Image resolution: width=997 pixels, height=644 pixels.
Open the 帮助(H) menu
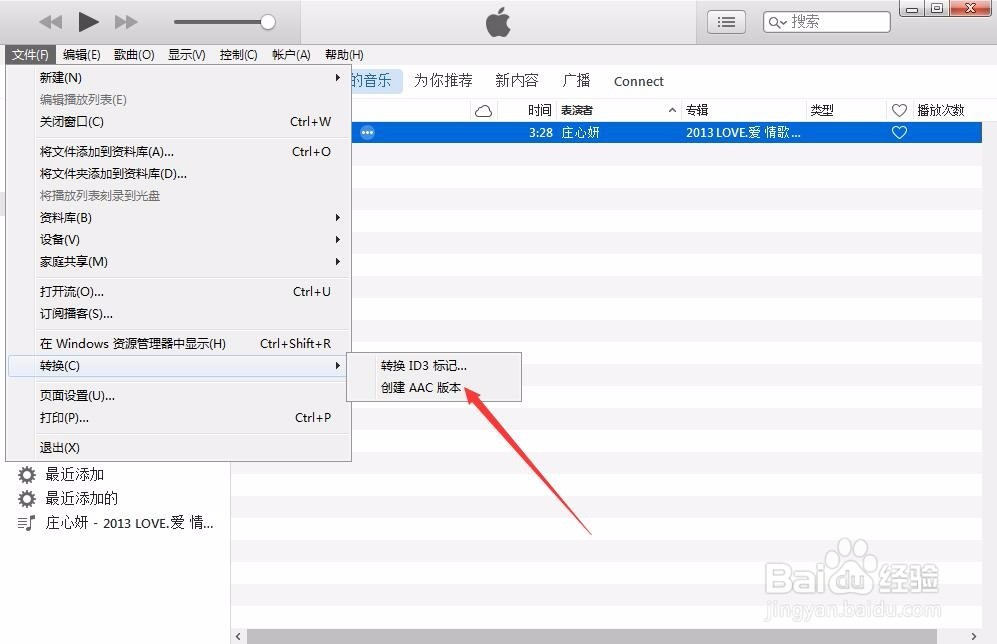click(344, 54)
